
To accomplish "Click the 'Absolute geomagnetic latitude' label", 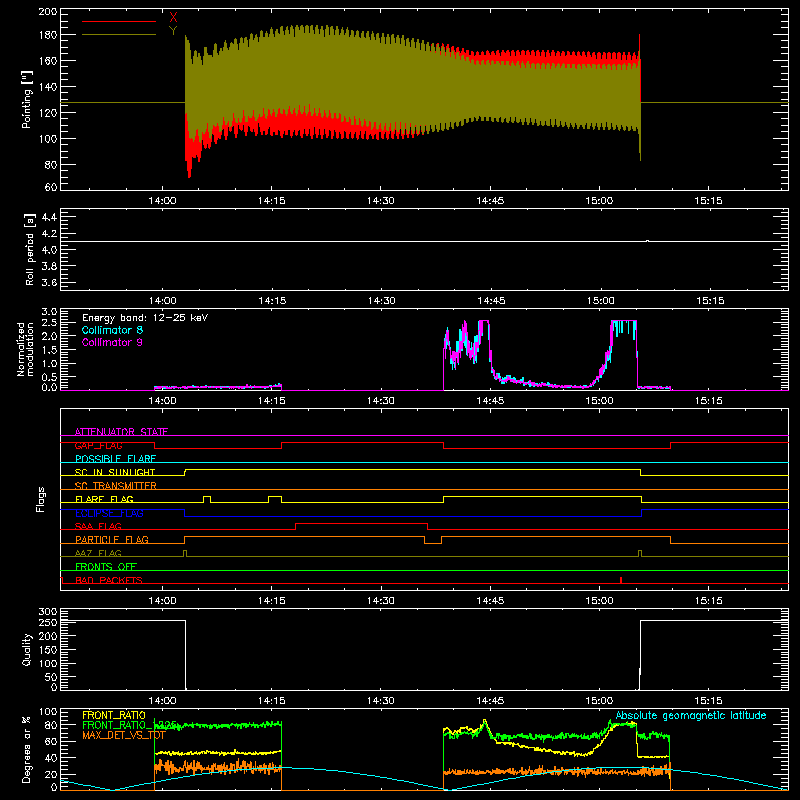I will pos(691,716).
